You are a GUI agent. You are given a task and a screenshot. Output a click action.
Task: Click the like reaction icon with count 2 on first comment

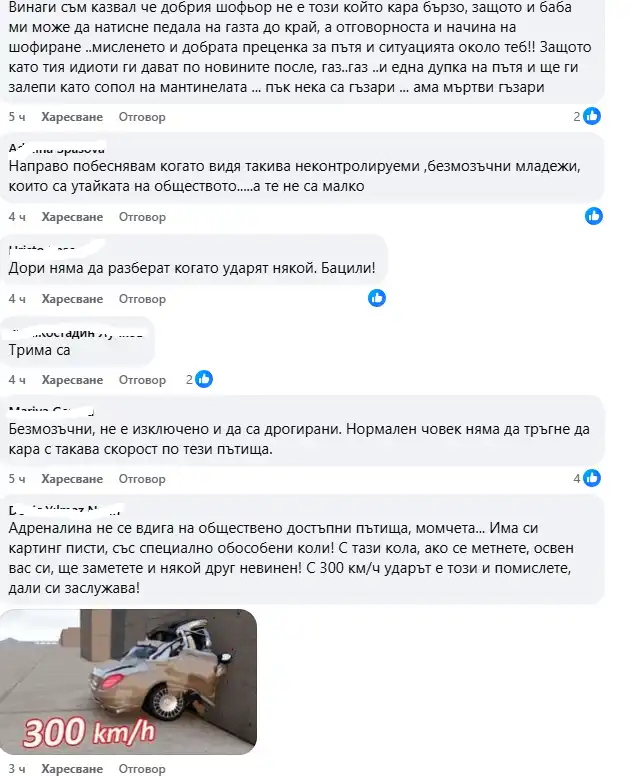(x=592, y=116)
